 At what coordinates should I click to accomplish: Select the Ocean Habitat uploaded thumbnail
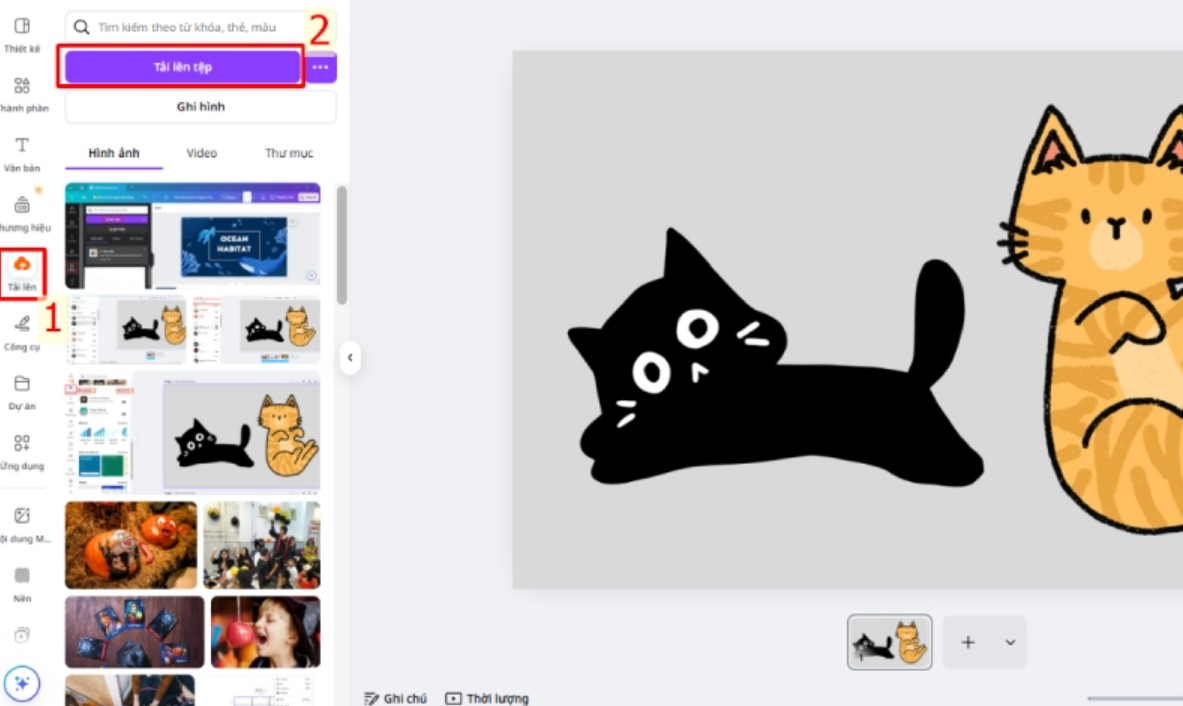coord(193,236)
